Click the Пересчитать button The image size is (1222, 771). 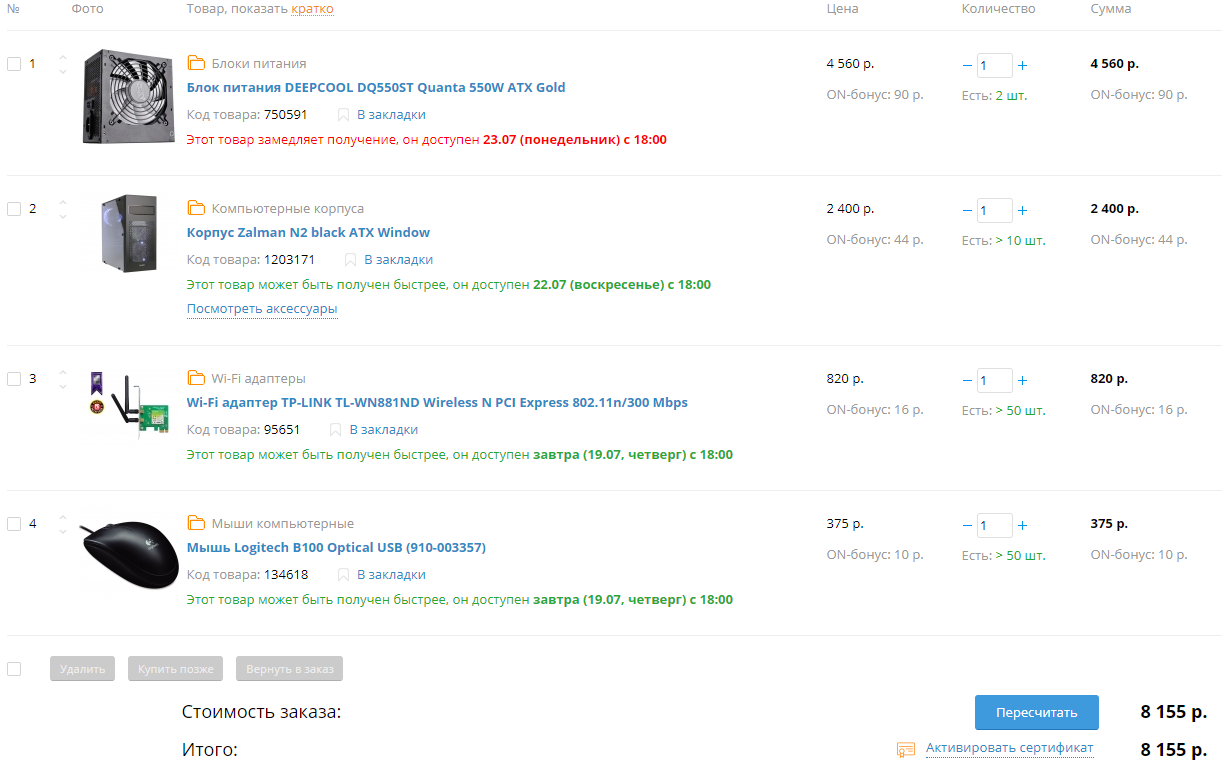point(1037,713)
